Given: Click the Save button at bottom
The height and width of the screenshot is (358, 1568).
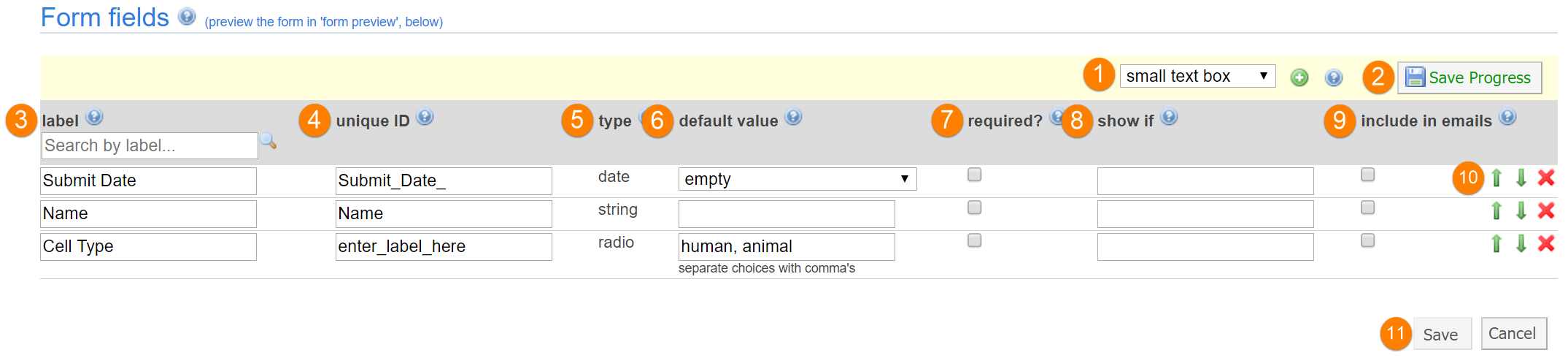Looking at the screenshot, I should [1441, 334].
